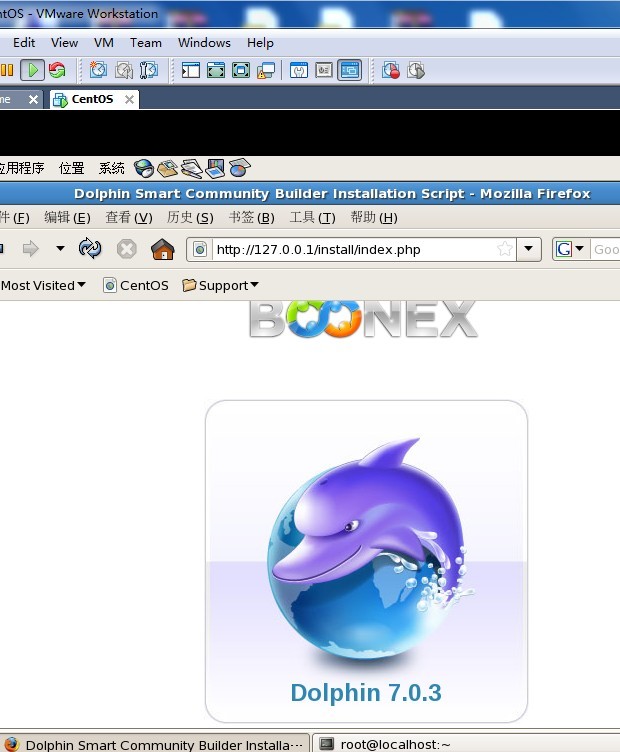
Task: Expand the Support bookmarks folder
Action: tap(221, 285)
